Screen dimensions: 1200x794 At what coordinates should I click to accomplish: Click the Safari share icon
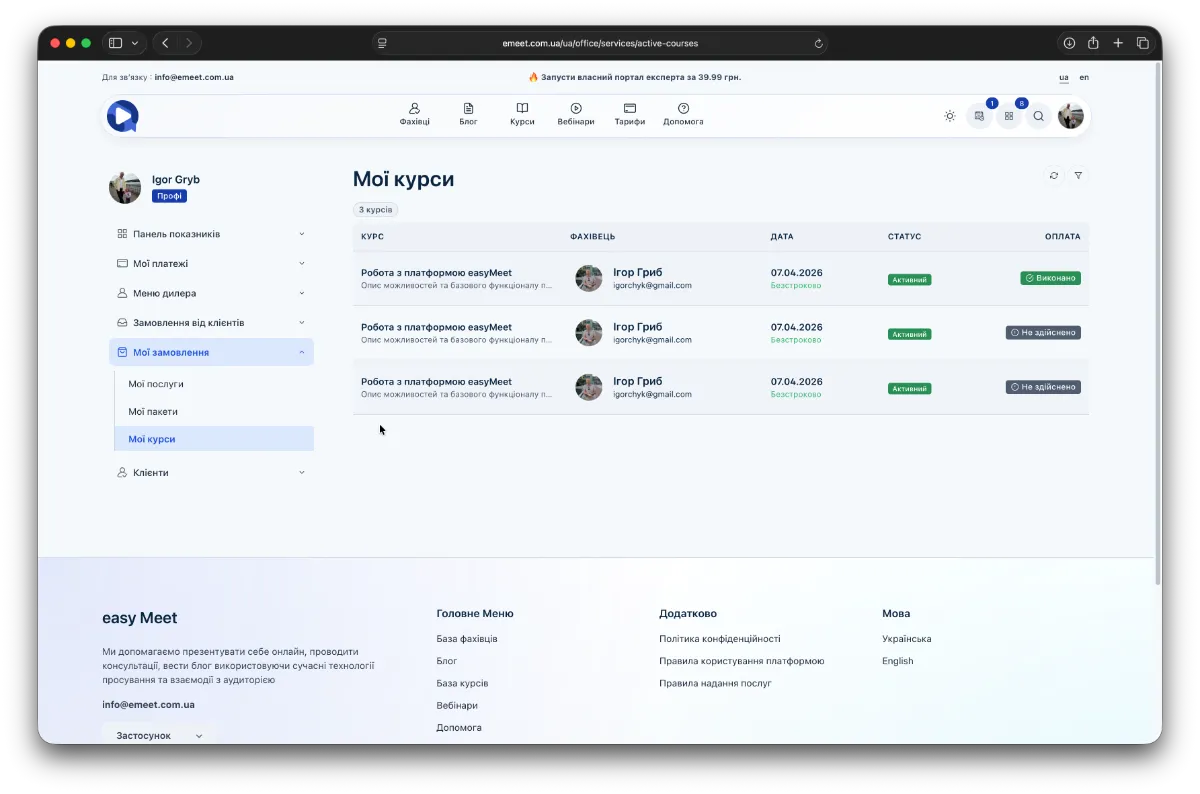[1093, 43]
